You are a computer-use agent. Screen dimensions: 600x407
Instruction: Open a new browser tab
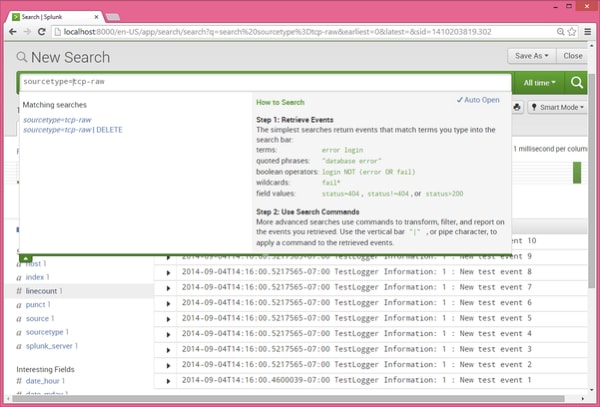[112, 17]
